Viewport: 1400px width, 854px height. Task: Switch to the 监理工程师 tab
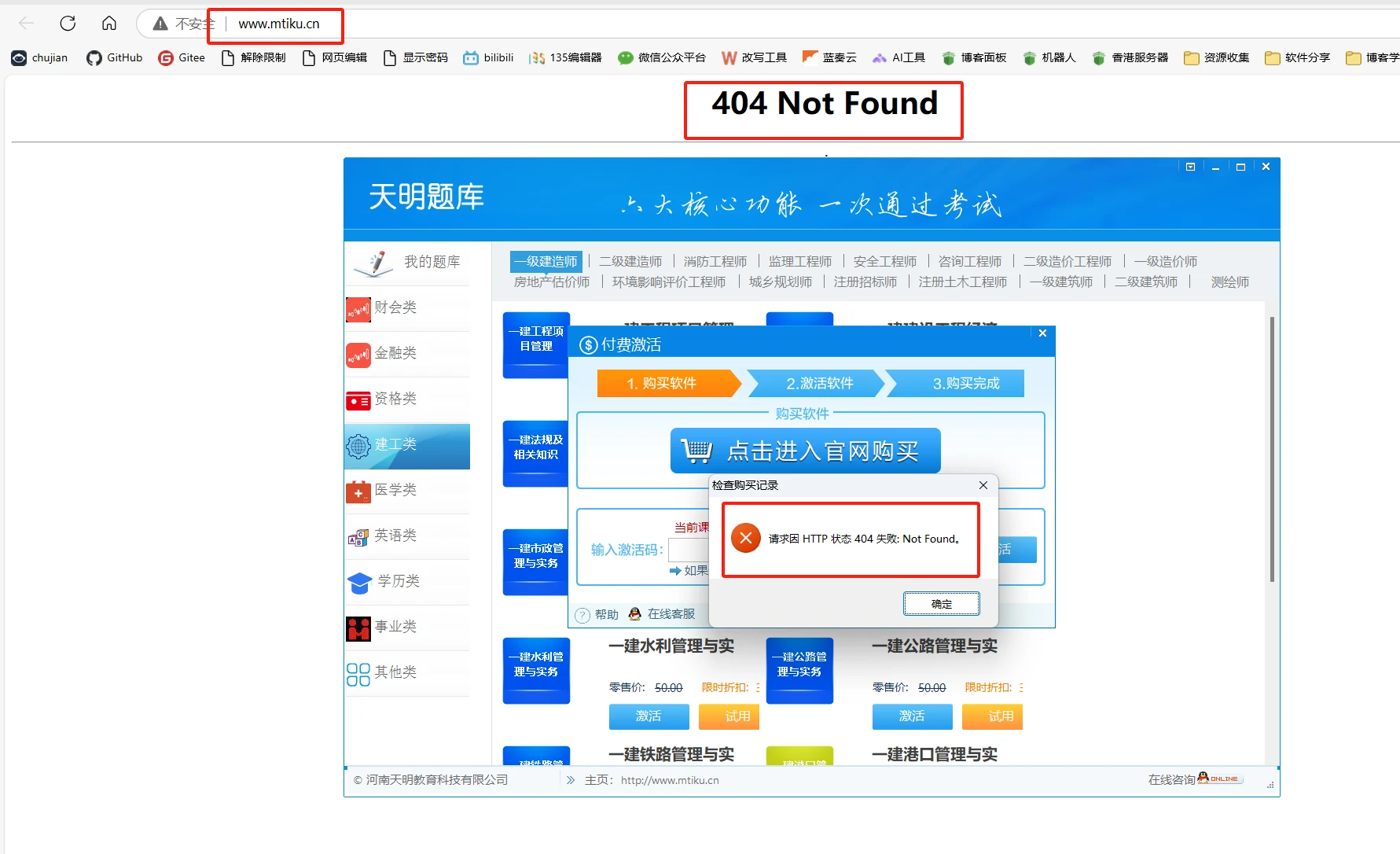coord(799,260)
